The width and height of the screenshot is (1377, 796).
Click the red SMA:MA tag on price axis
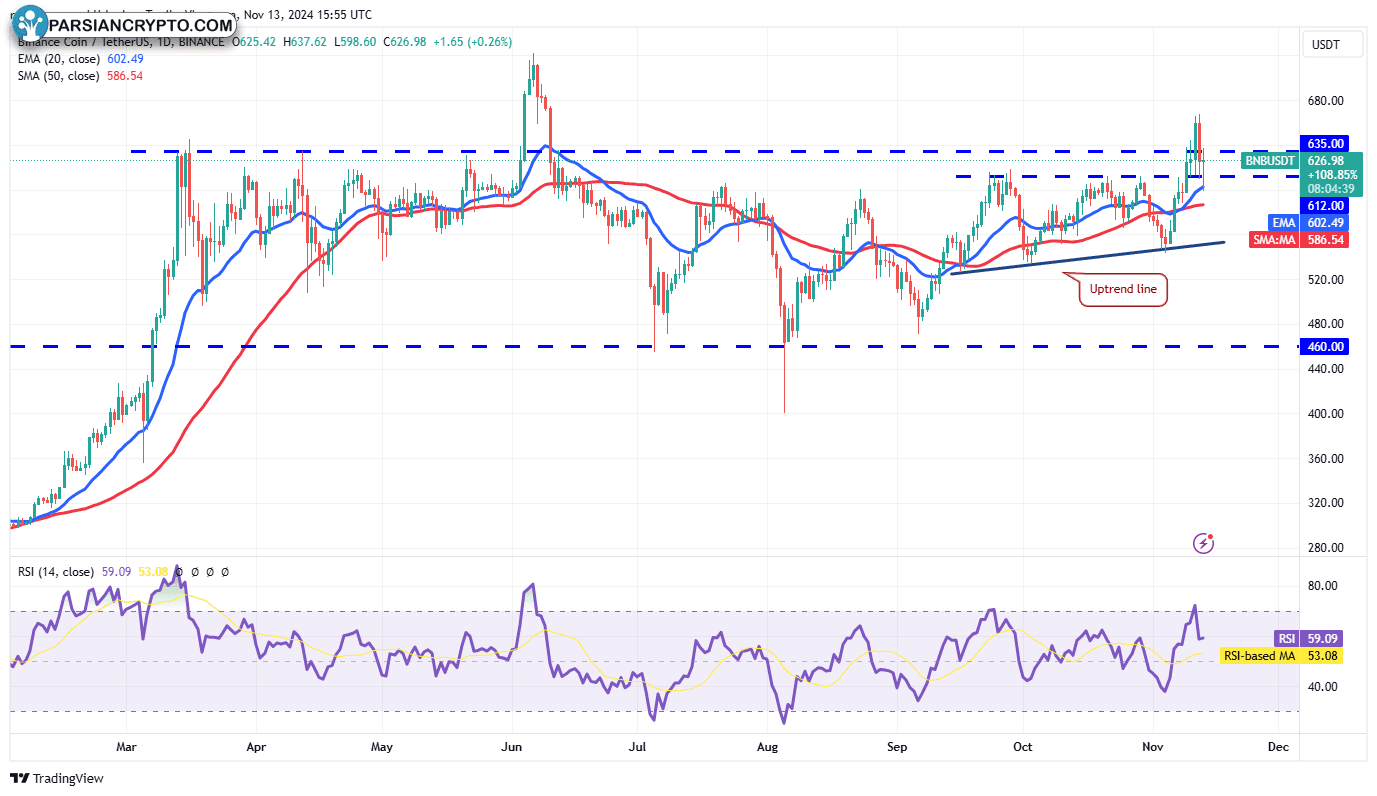pos(1274,240)
